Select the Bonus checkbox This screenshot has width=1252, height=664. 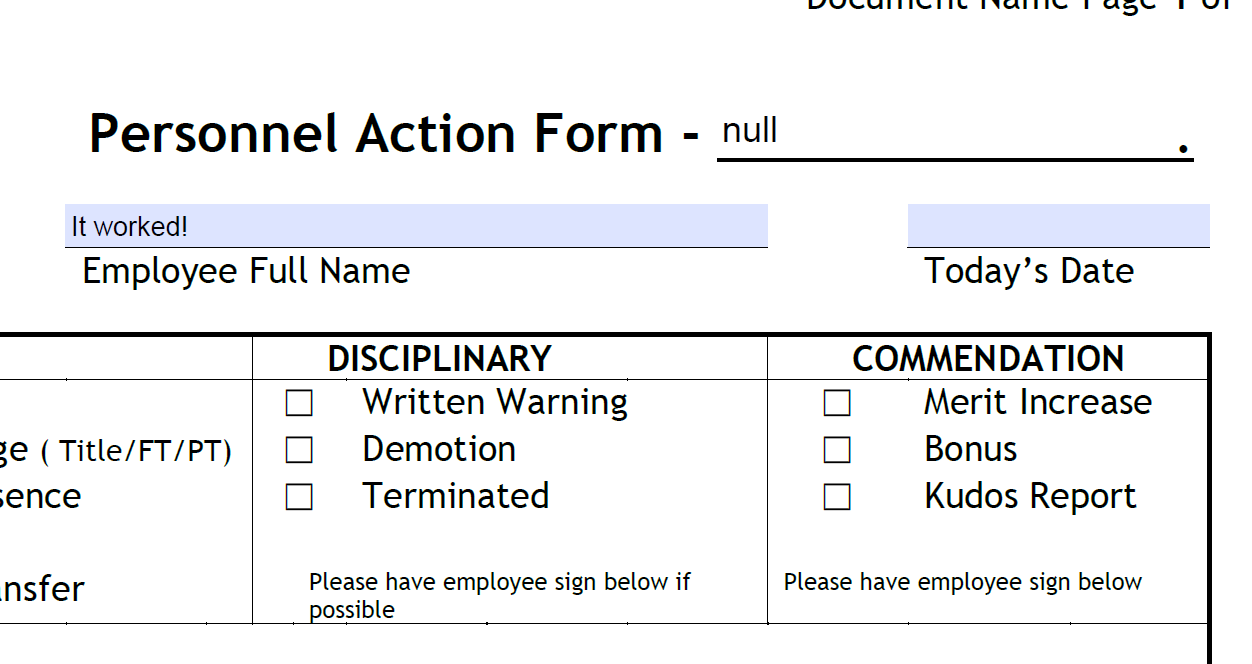pyautogui.click(x=837, y=451)
